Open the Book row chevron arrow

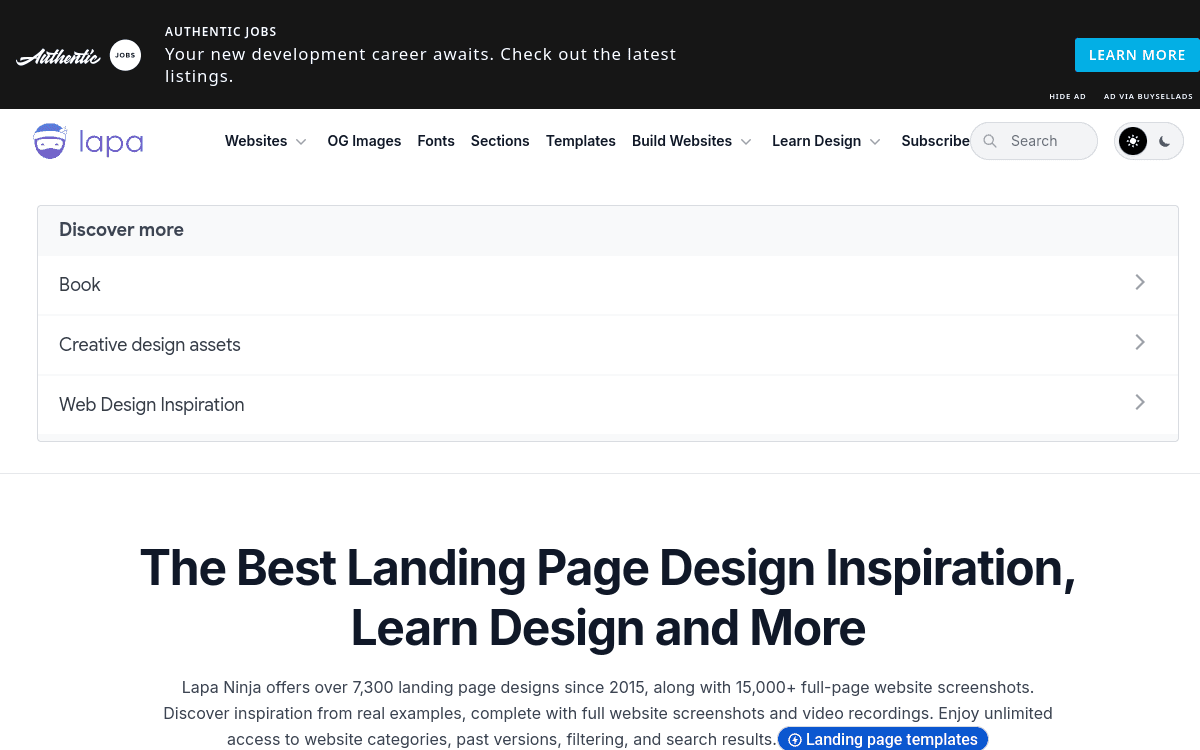1139,283
